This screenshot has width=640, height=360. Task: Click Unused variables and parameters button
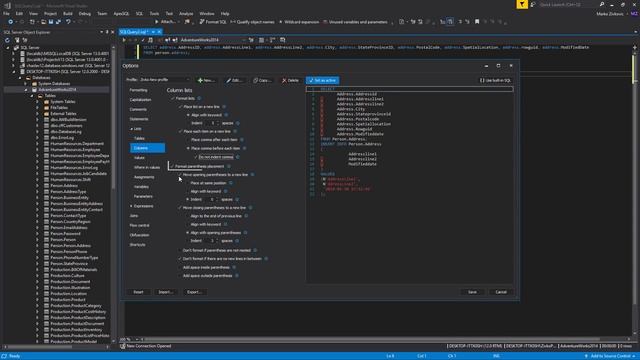pyautogui.click(x=355, y=22)
